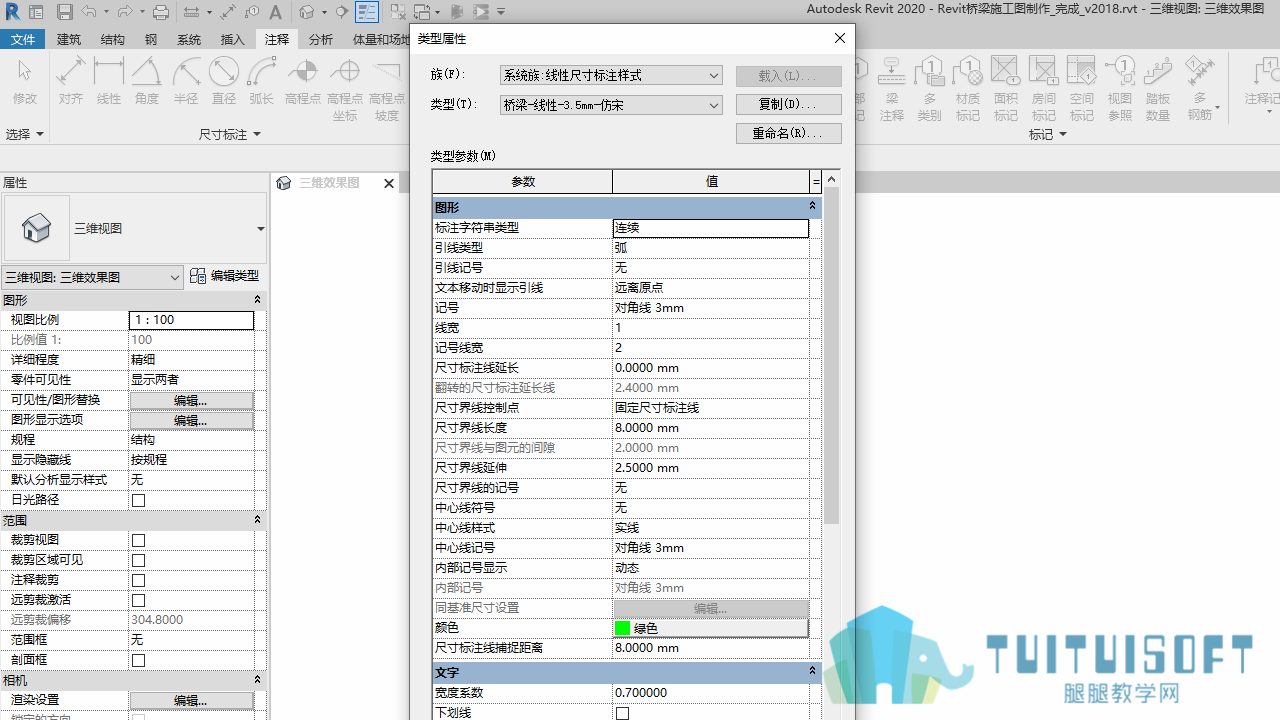This screenshot has width=1280, height=720.
Task: Enable the 裁剪视图 checkbox
Action: click(x=138, y=540)
